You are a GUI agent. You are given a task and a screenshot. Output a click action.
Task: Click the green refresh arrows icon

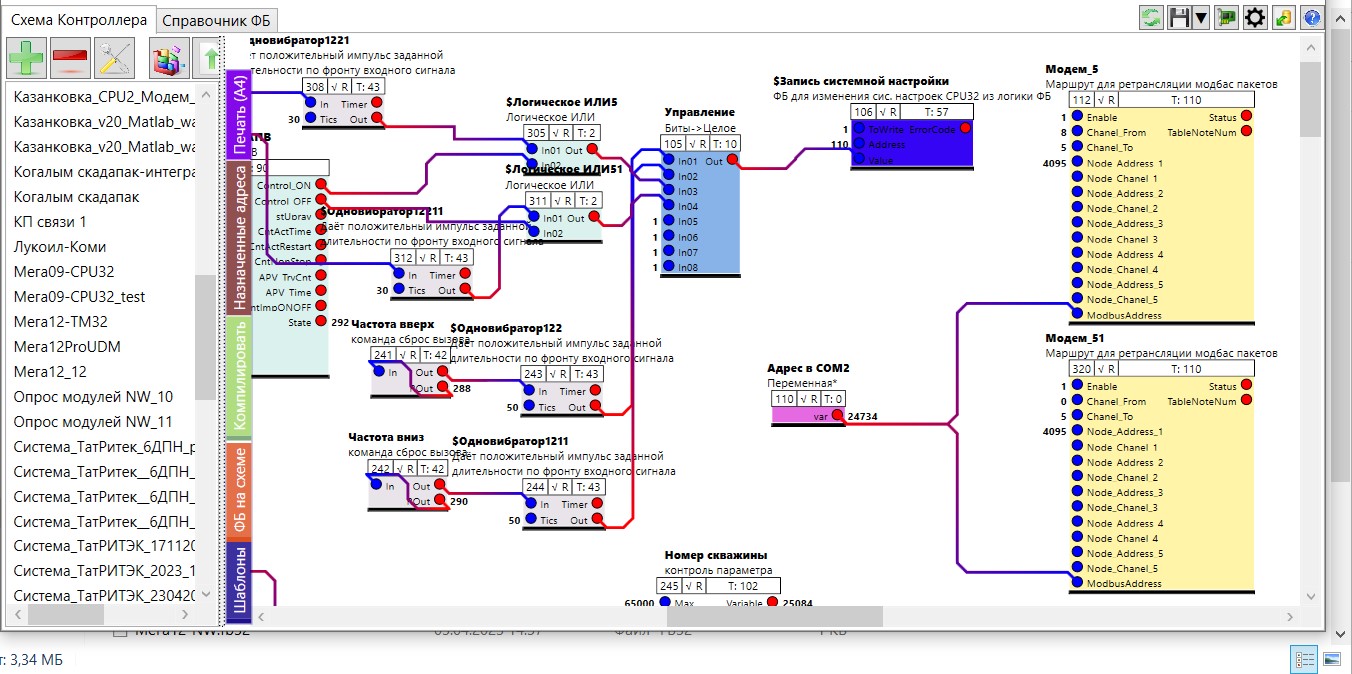(1152, 18)
